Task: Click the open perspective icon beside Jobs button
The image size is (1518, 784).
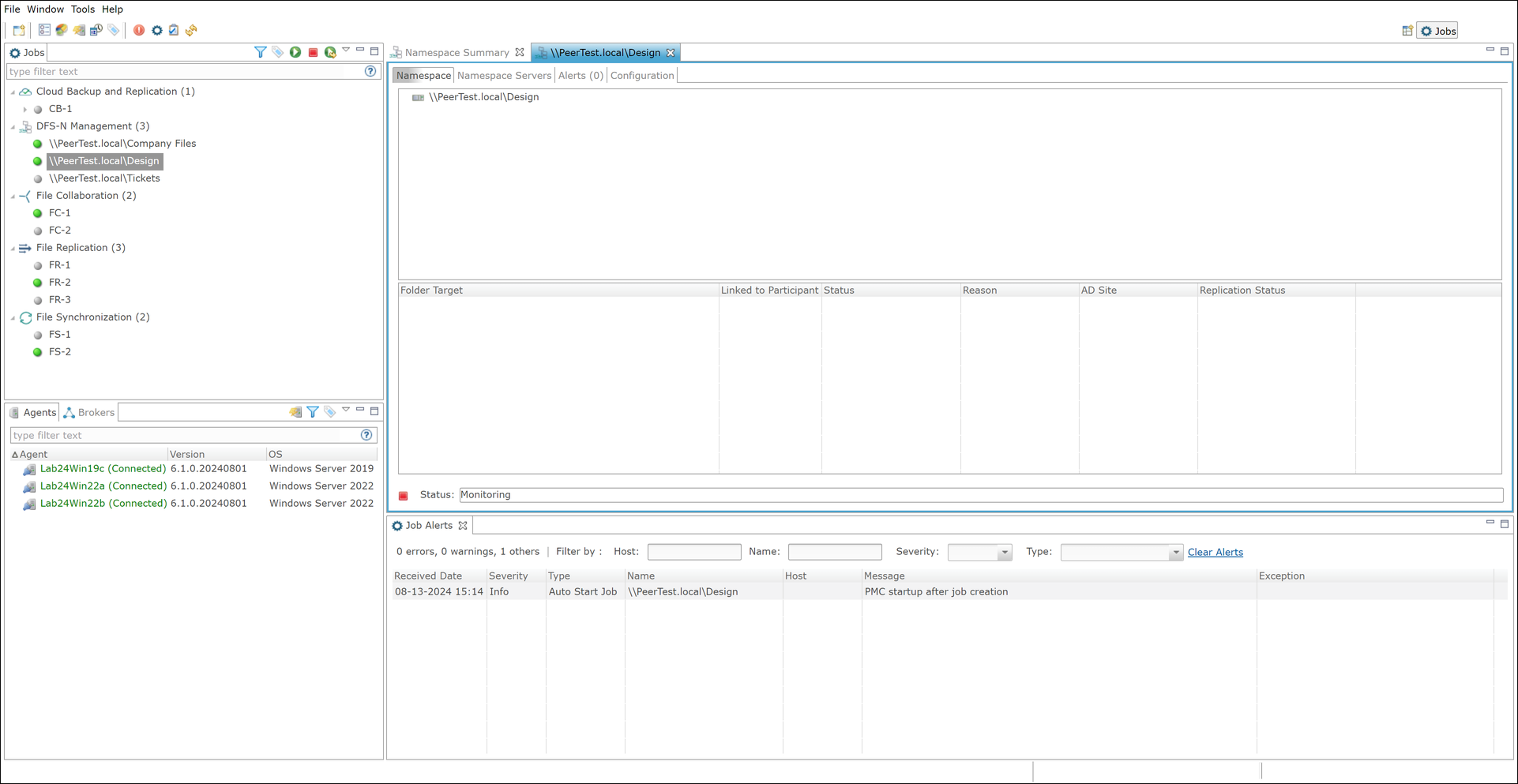Action: click(x=1407, y=31)
